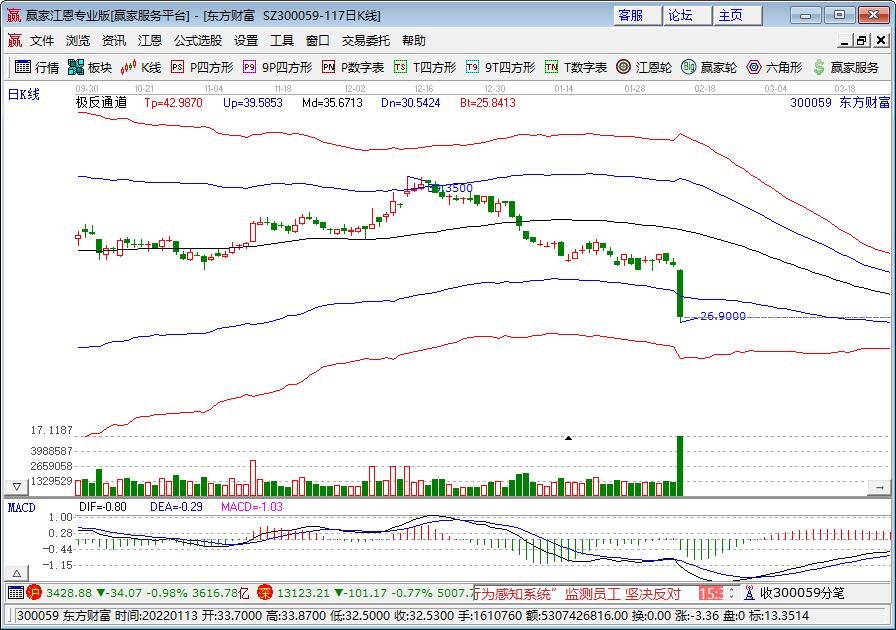Click the 赢 logo in menu bar
Screen dimensions: 896x630
coord(14,41)
